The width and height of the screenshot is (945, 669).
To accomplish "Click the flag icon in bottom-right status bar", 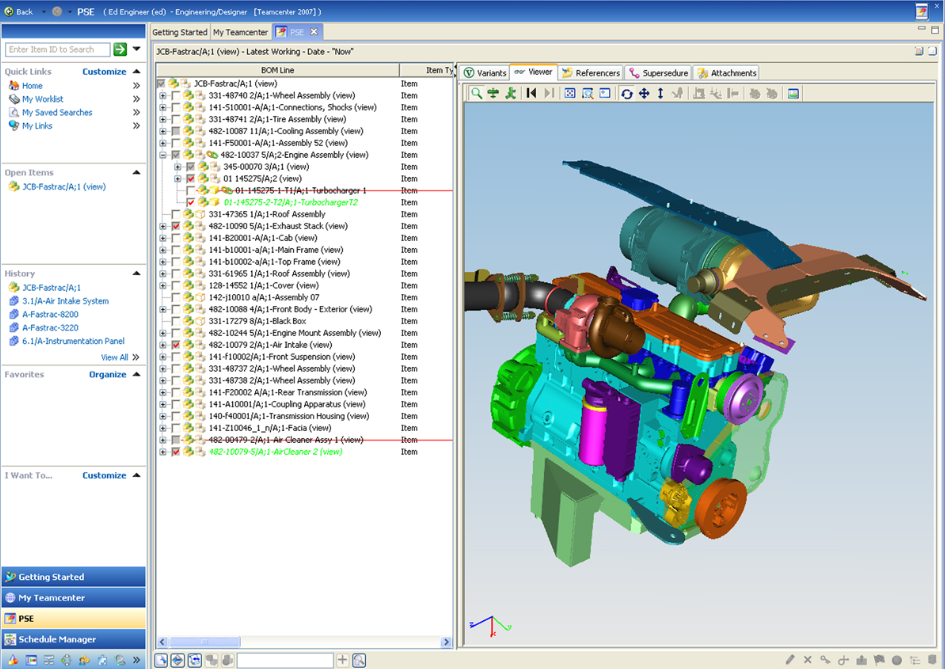I will coord(879,660).
